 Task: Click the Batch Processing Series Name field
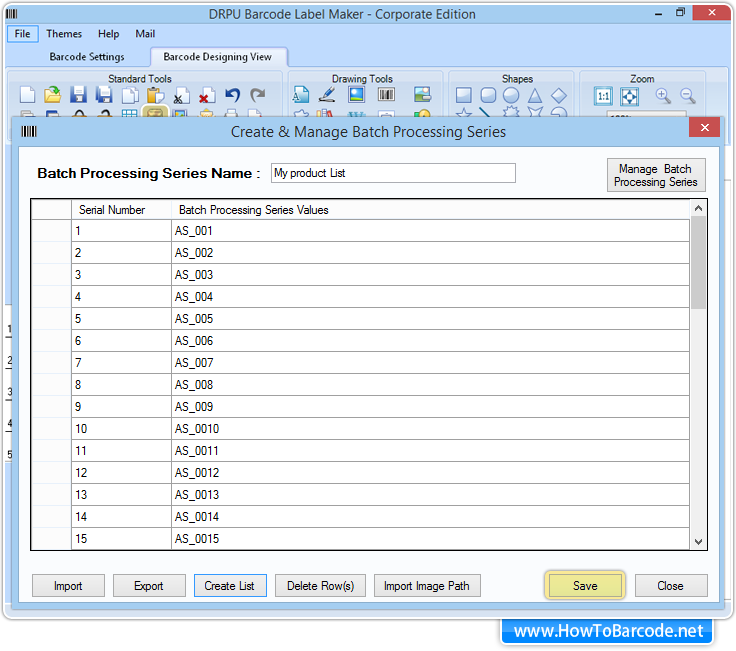coord(393,173)
